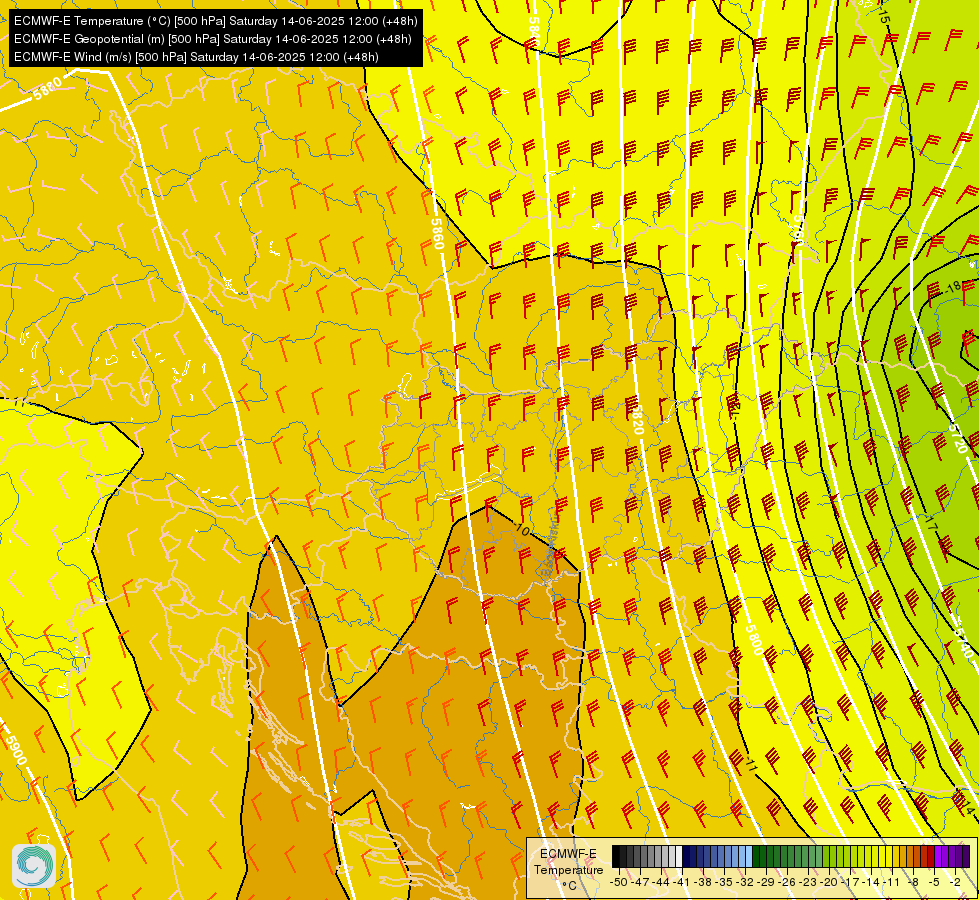Click the -20 legend scale value
The image size is (979, 900).
tap(829, 882)
